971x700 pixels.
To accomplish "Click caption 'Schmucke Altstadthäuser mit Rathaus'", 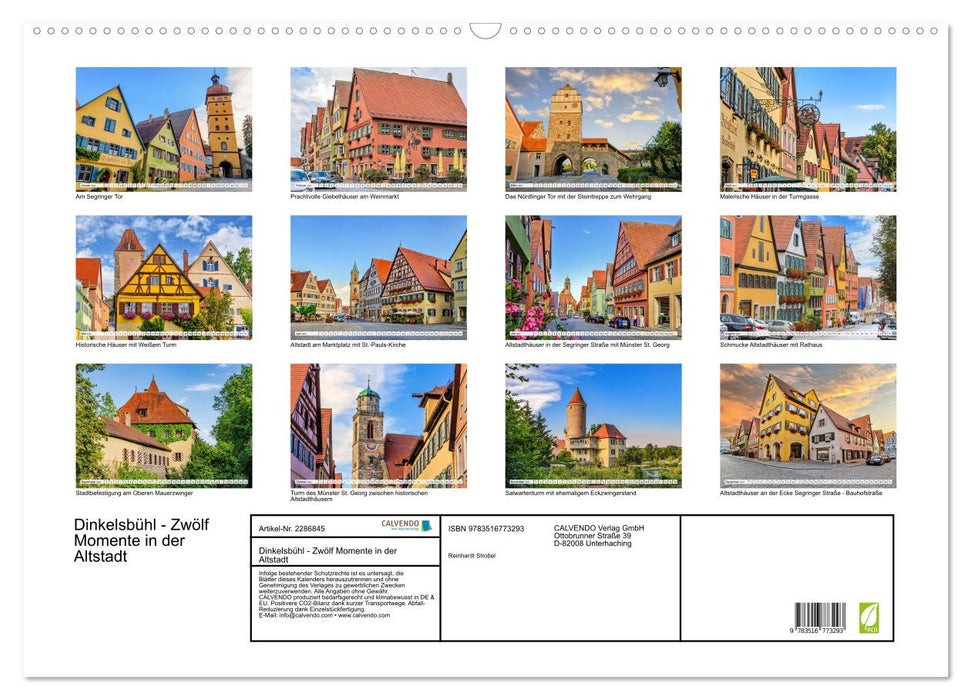I will point(771,344).
